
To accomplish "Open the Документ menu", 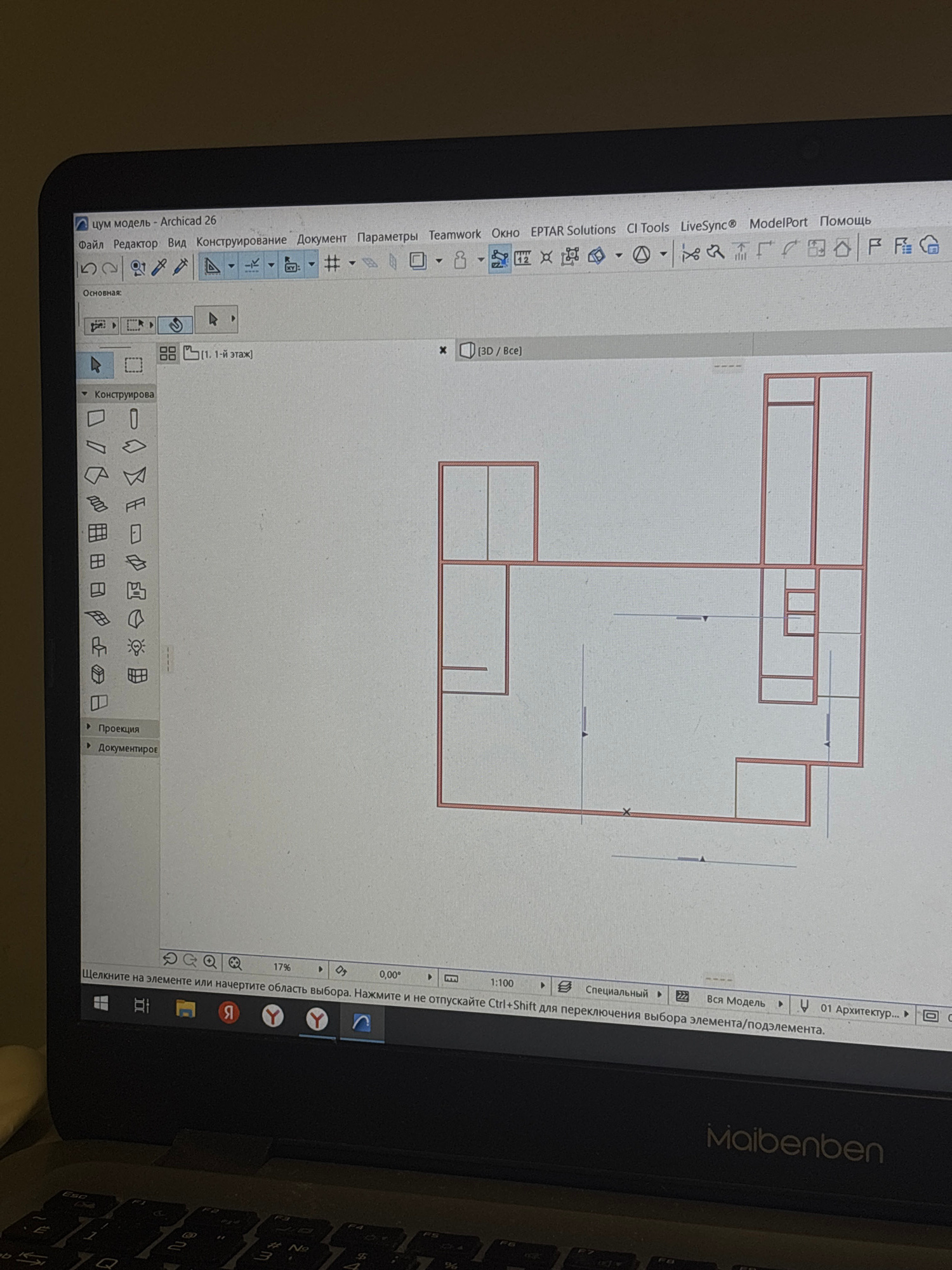I will point(321,239).
